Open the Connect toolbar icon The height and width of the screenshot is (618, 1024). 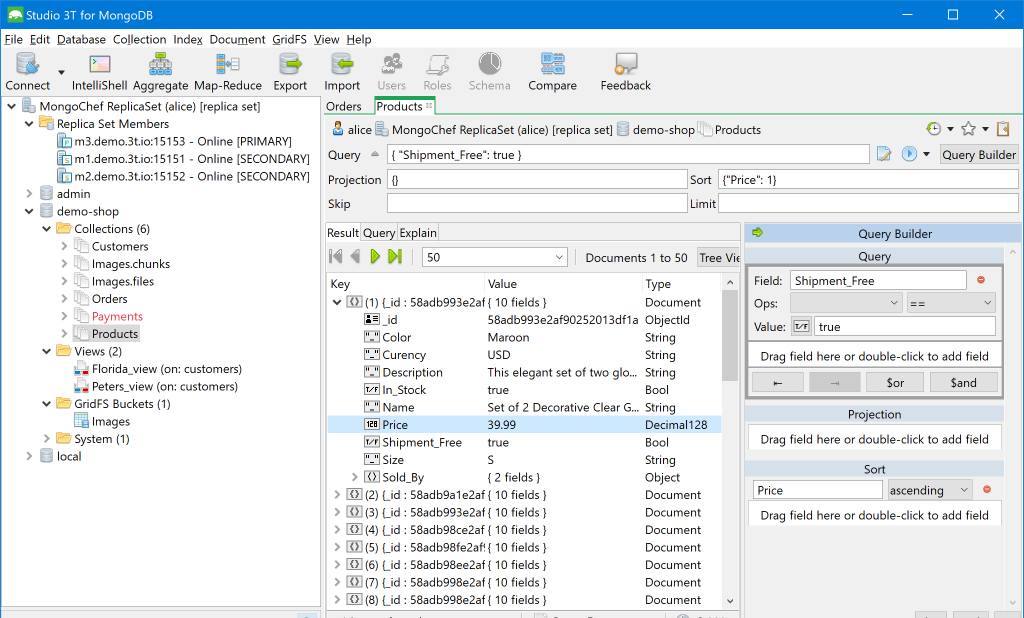(x=27, y=65)
